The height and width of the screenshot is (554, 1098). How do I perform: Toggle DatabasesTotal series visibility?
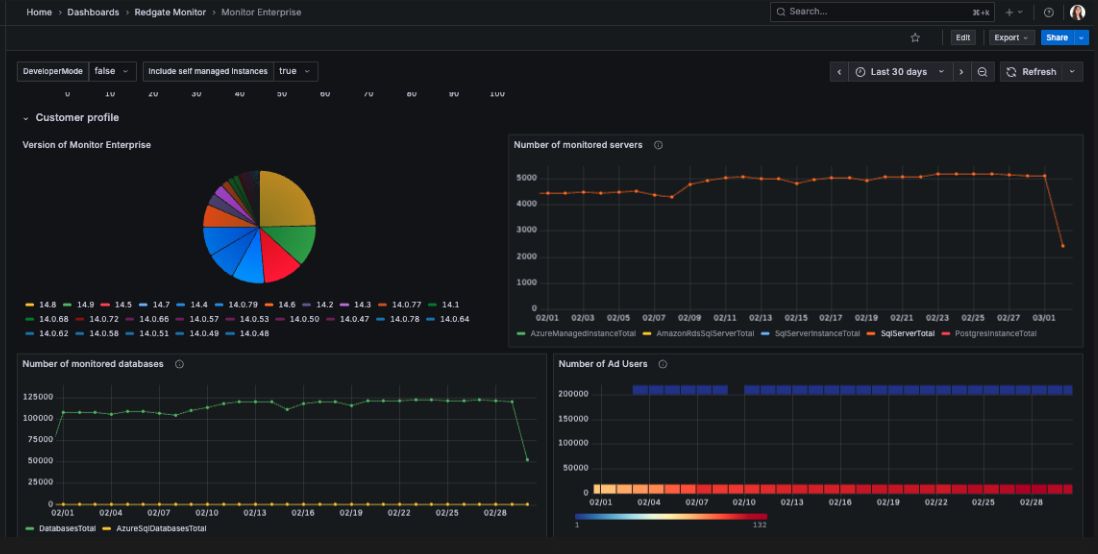coord(65,528)
